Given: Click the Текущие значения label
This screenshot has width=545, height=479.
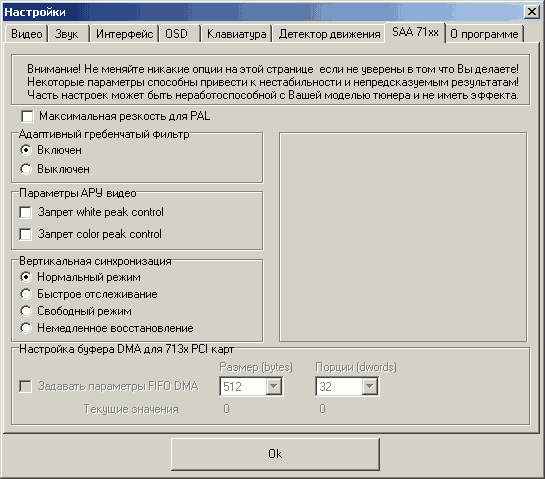Looking at the screenshot, I should pos(131,409).
